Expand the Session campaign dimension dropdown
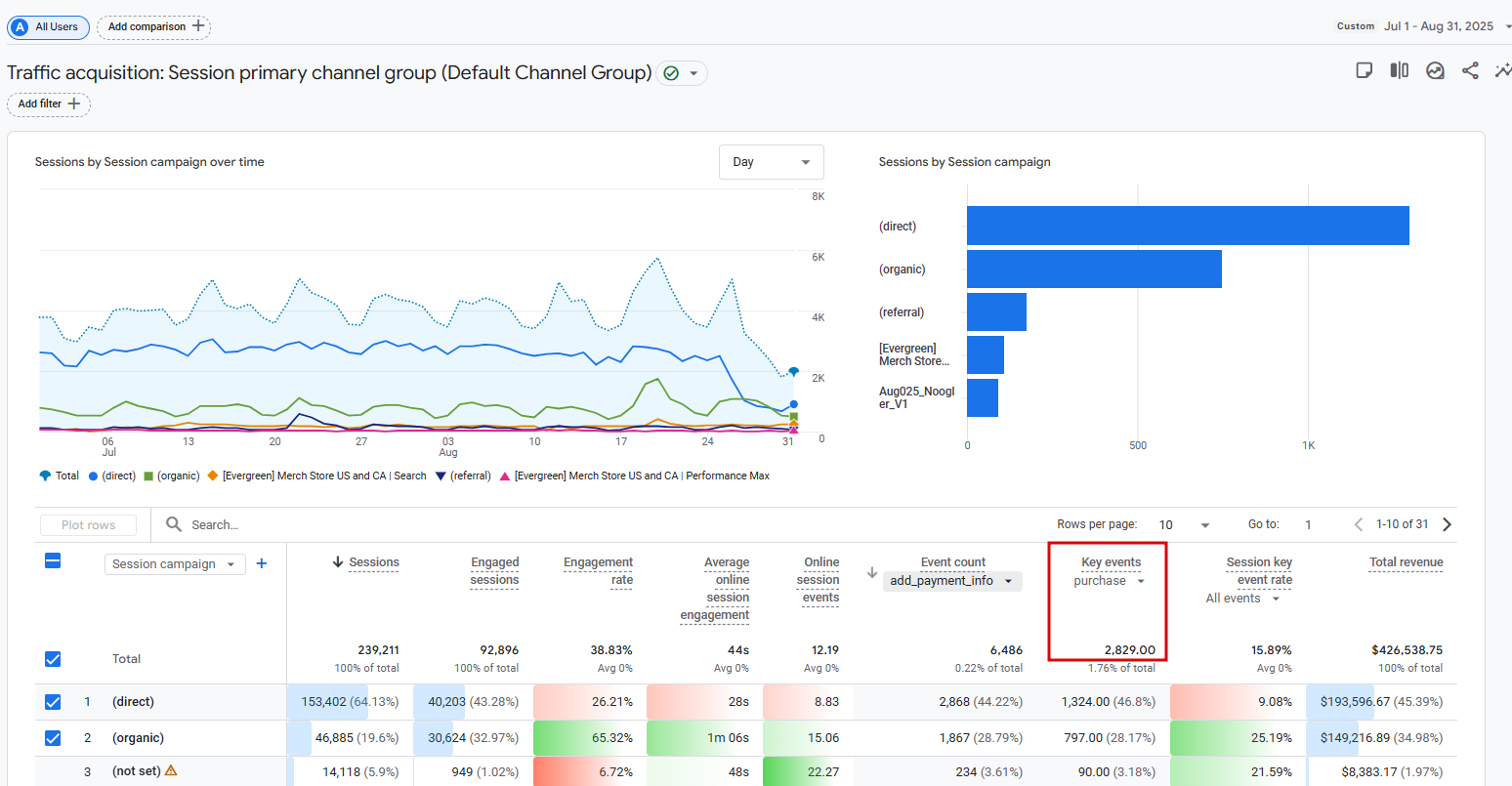Image resolution: width=1512 pixels, height=786 pixels. pos(174,564)
